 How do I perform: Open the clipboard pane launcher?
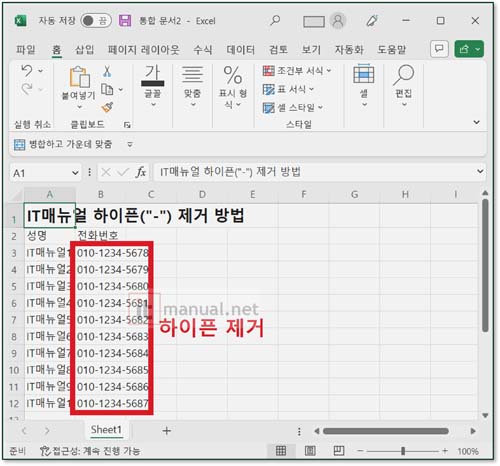click(x=127, y=125)
